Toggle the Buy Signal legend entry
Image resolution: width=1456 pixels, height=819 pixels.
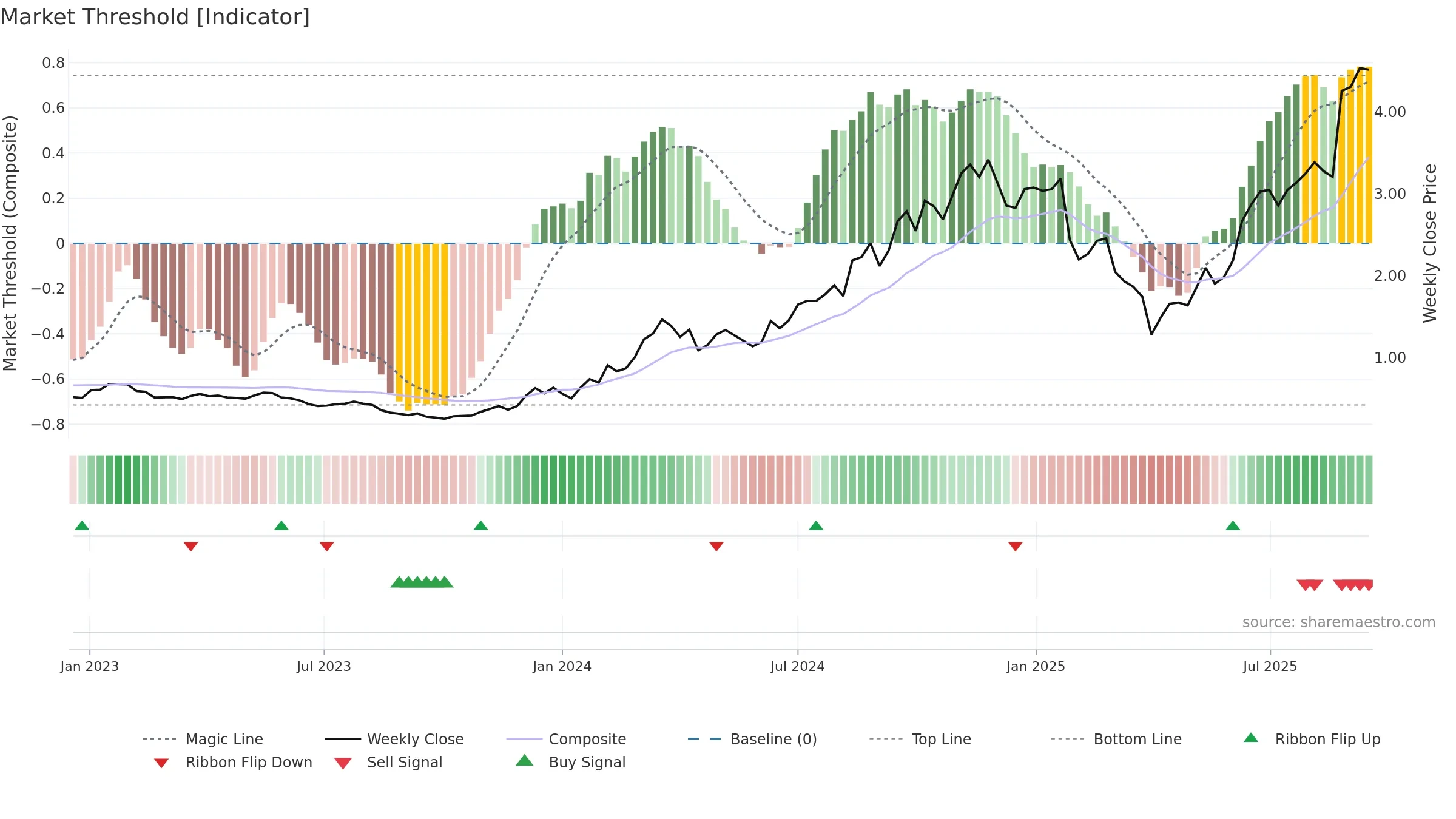click(570, 763)
